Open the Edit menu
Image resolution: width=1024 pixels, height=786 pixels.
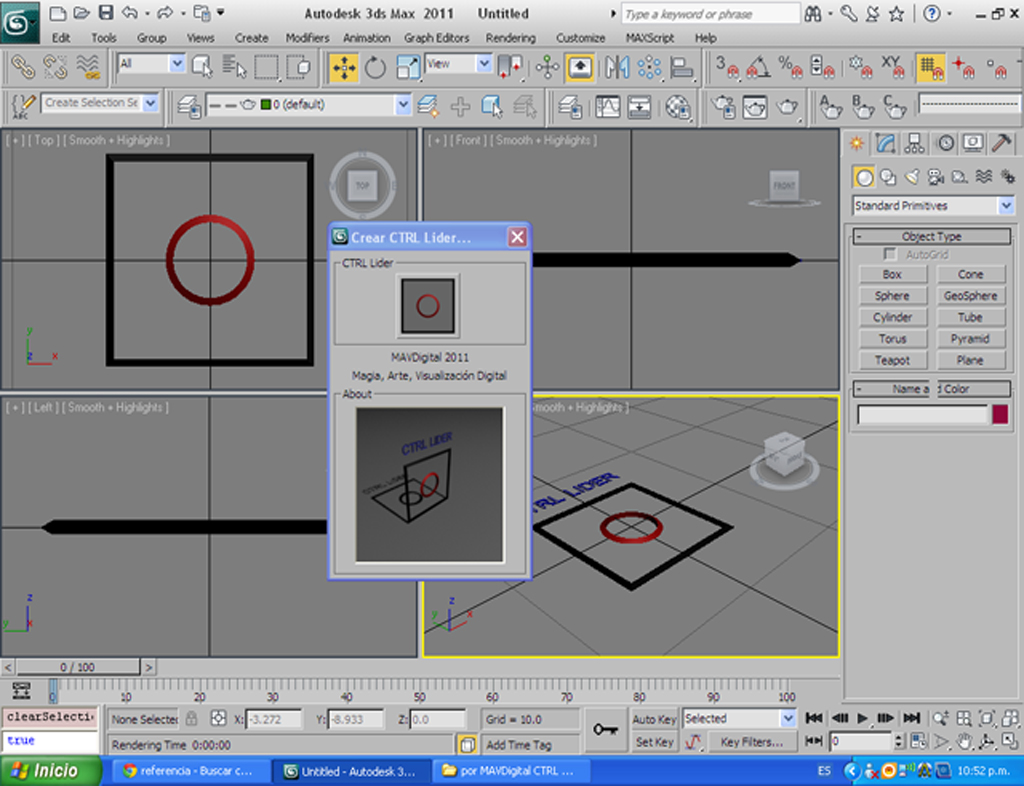pos(61,38)
